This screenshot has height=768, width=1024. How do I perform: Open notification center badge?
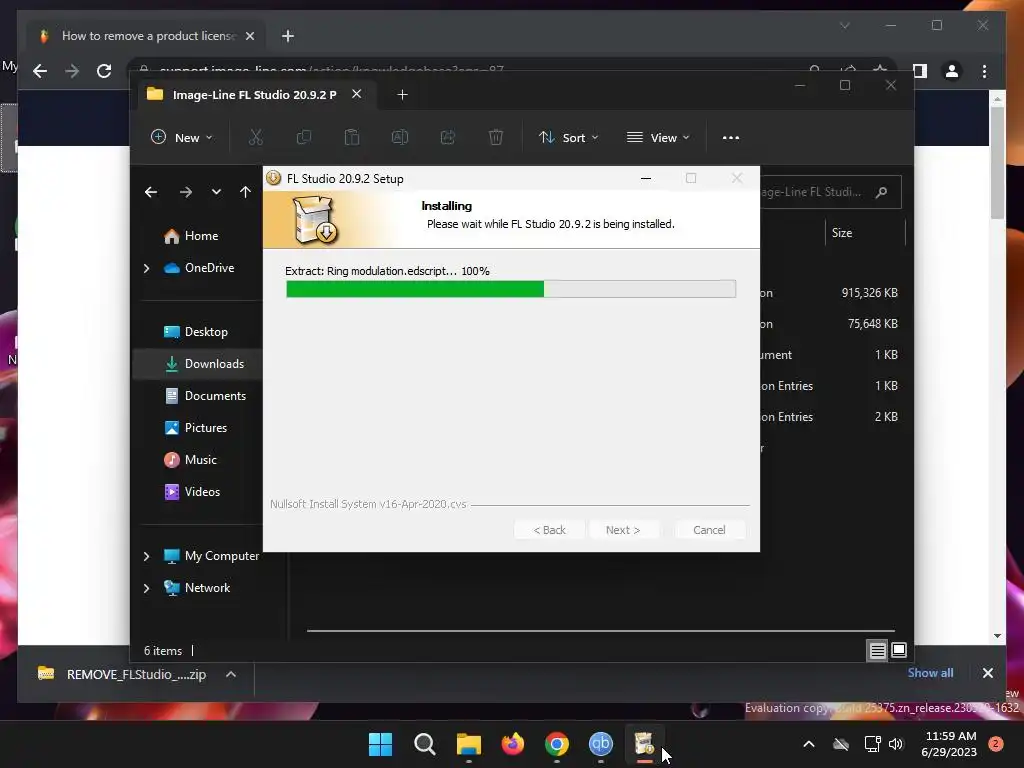pos(996,743)
